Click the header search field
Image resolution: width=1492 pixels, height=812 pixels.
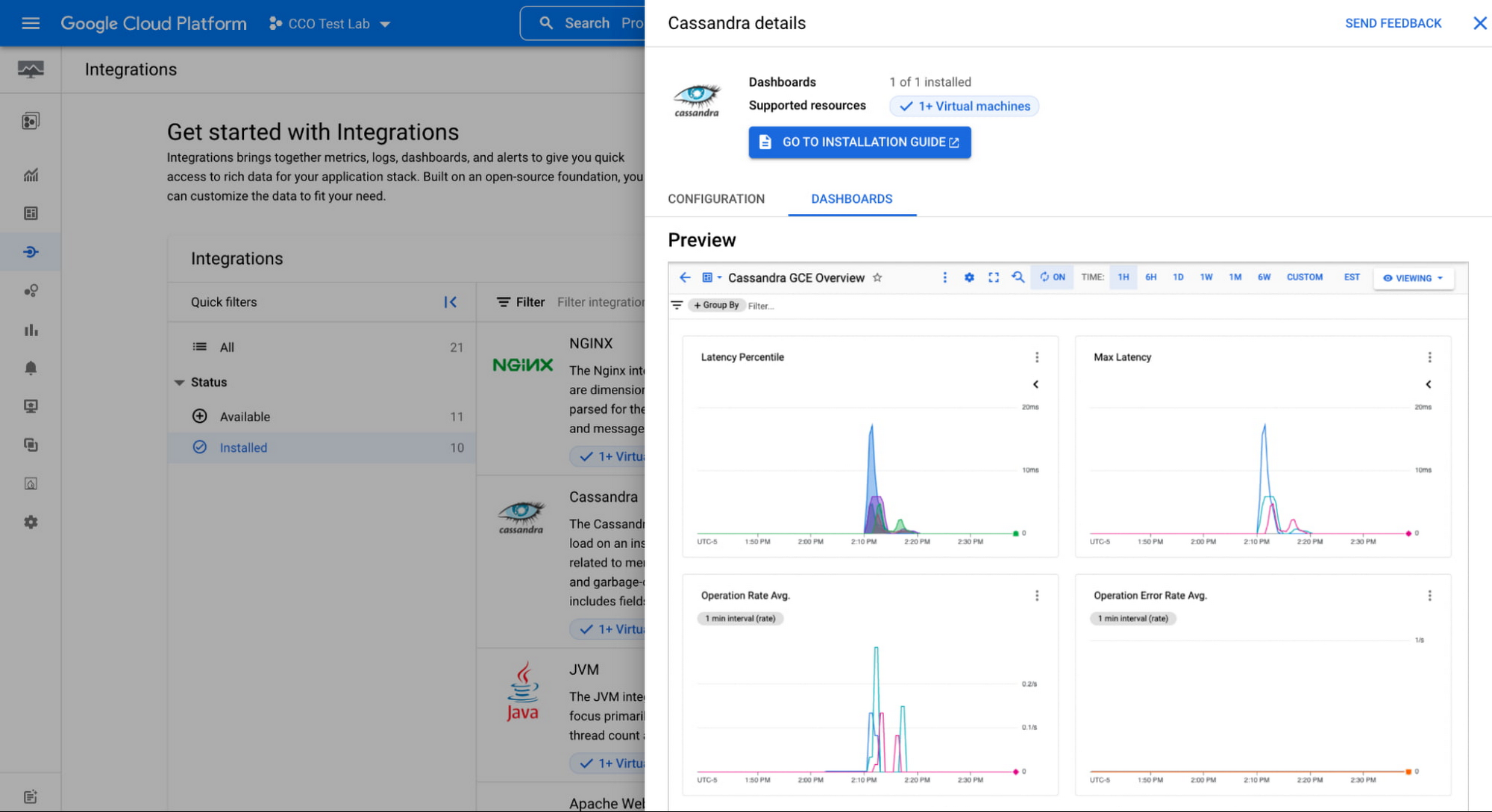[x=583, y=23]
